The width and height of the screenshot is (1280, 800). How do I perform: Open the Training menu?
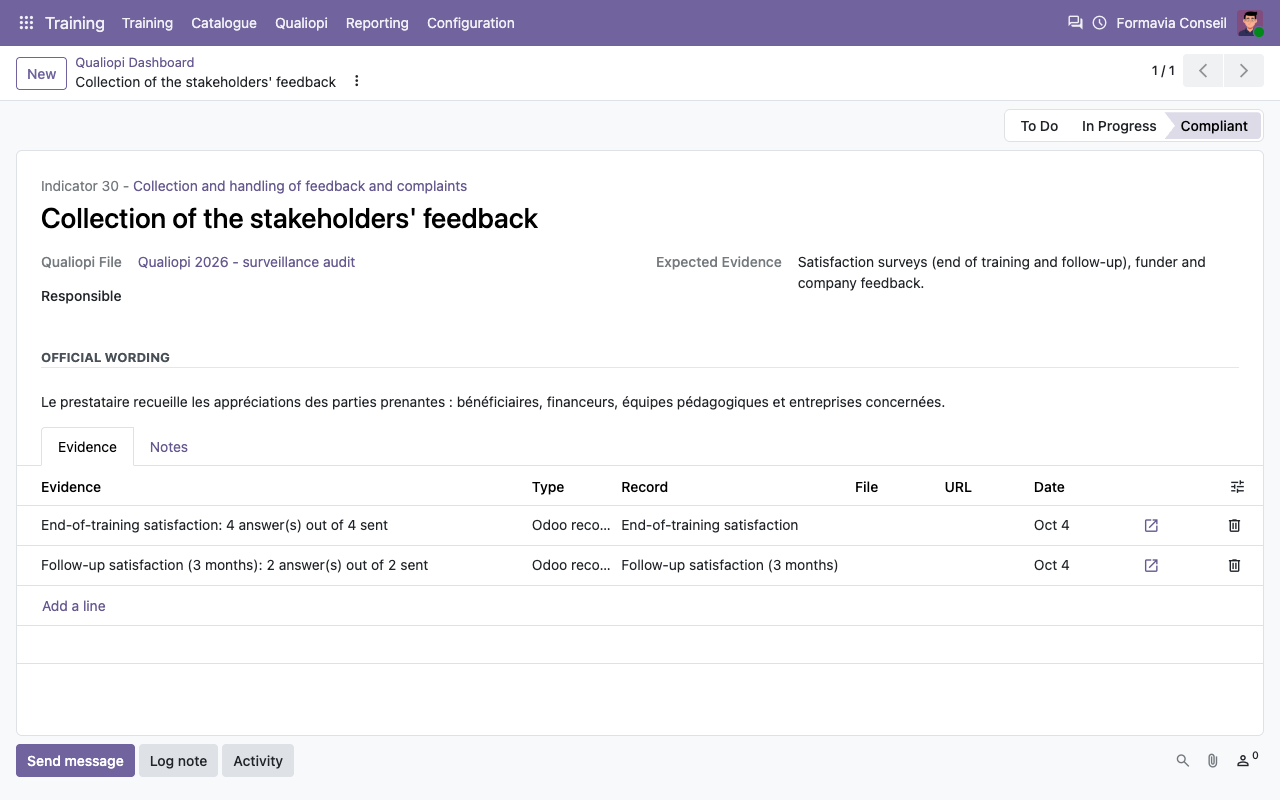(147, 23)
